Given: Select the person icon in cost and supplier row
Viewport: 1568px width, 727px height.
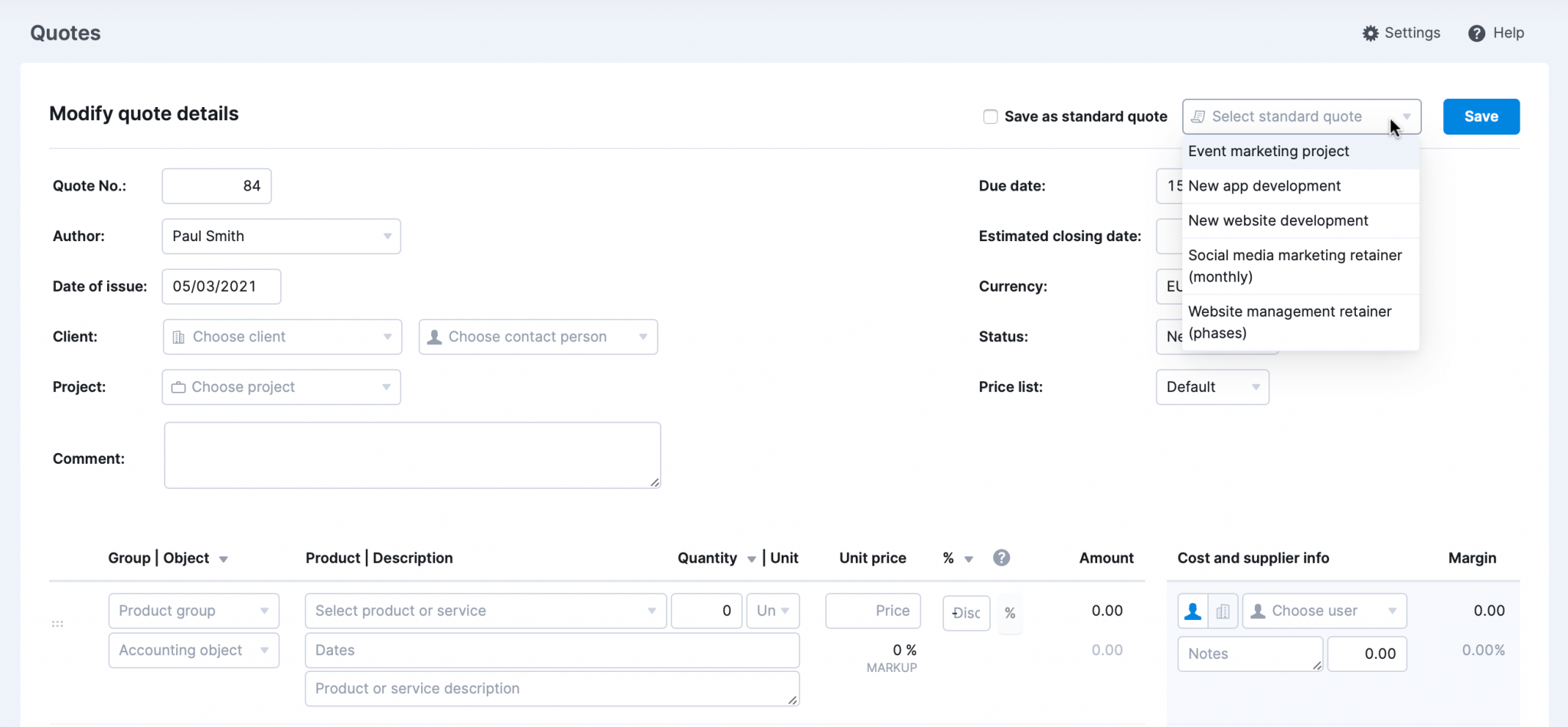Looking at the screenshot, I should click(x=1192, y=611).
